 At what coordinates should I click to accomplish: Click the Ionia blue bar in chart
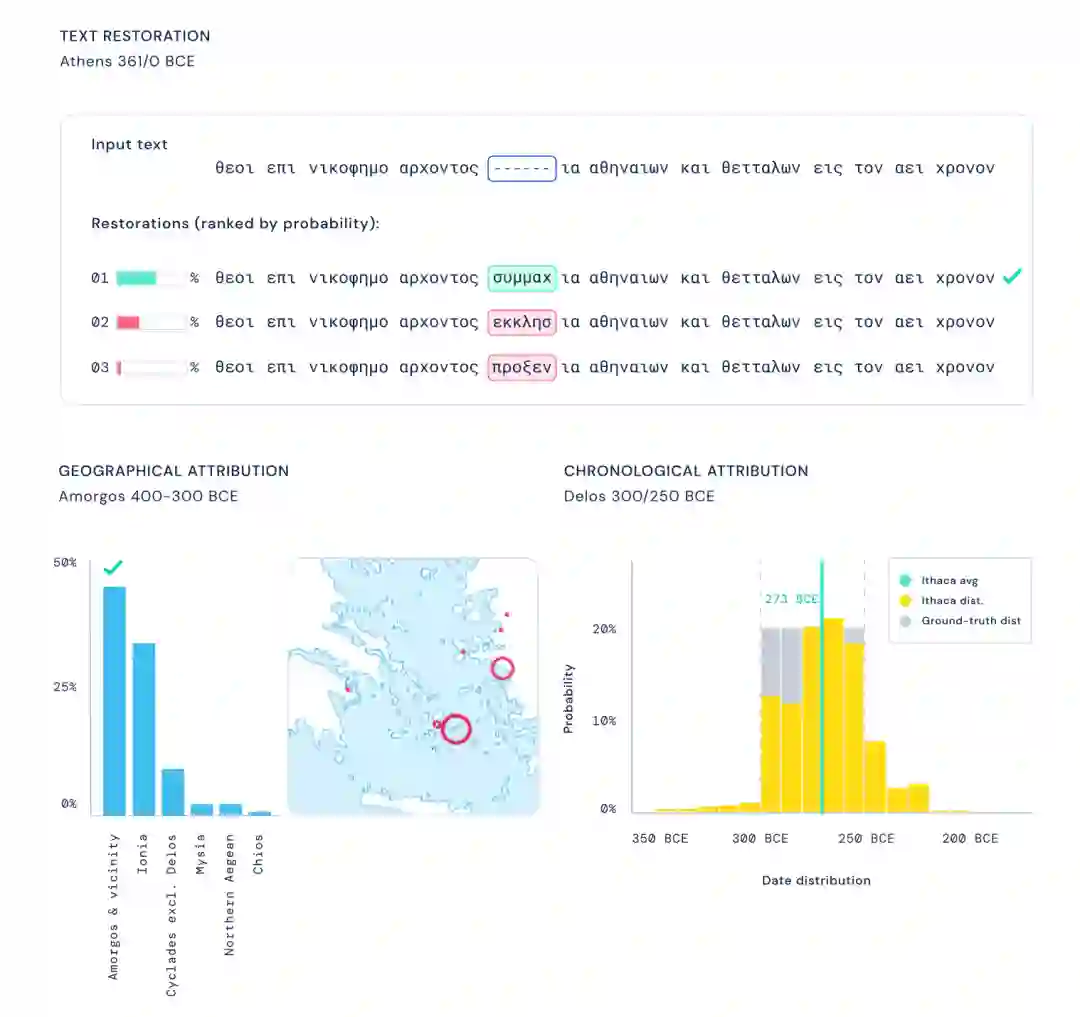click(x=143, y=729)
